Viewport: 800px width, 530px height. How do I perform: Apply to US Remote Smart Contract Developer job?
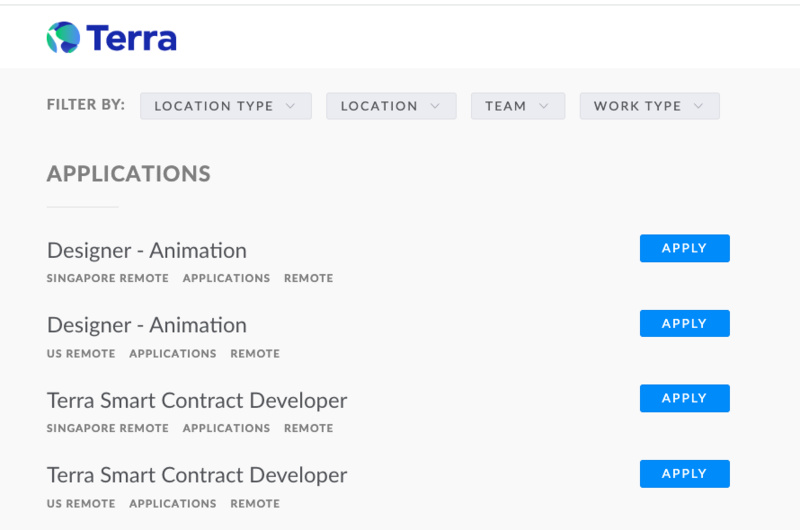pyautogui.click(x=684, y=474)
